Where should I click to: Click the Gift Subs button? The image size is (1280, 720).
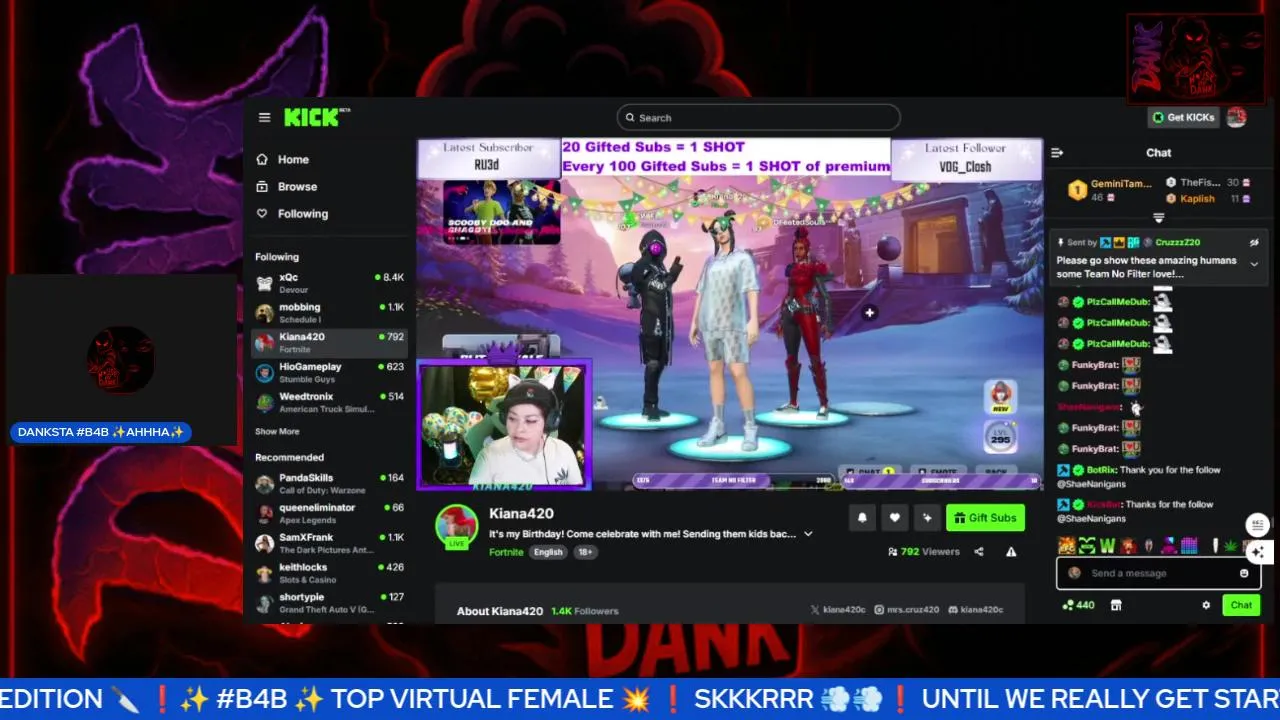(x=985, y=517)
